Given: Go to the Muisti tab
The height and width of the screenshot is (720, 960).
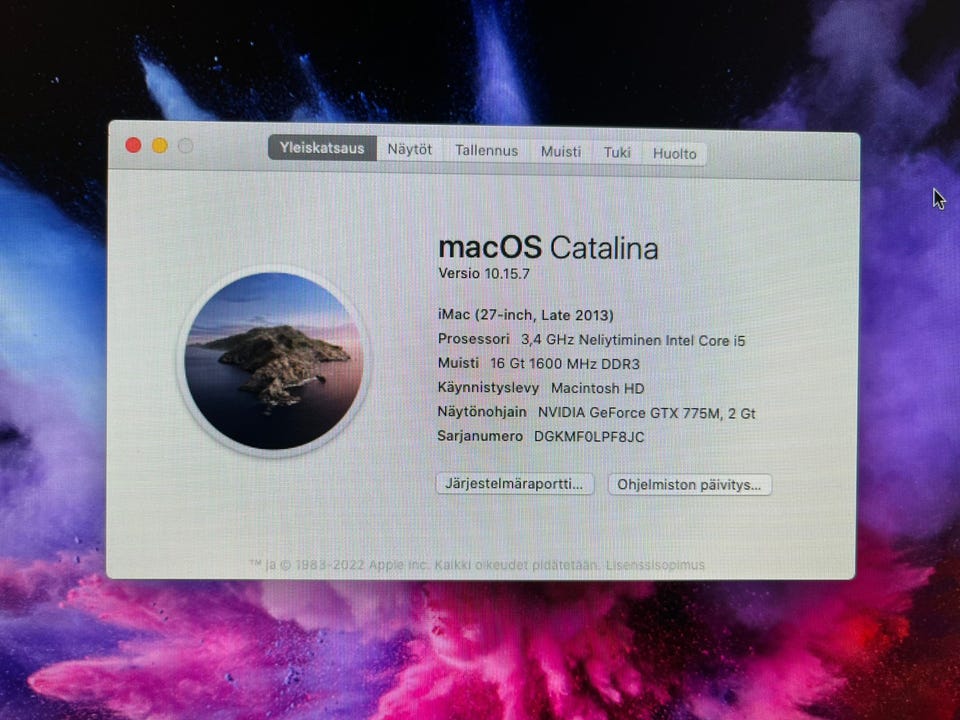Looking at the screenshot, I should pyautogui.click(x=561, y=152).
